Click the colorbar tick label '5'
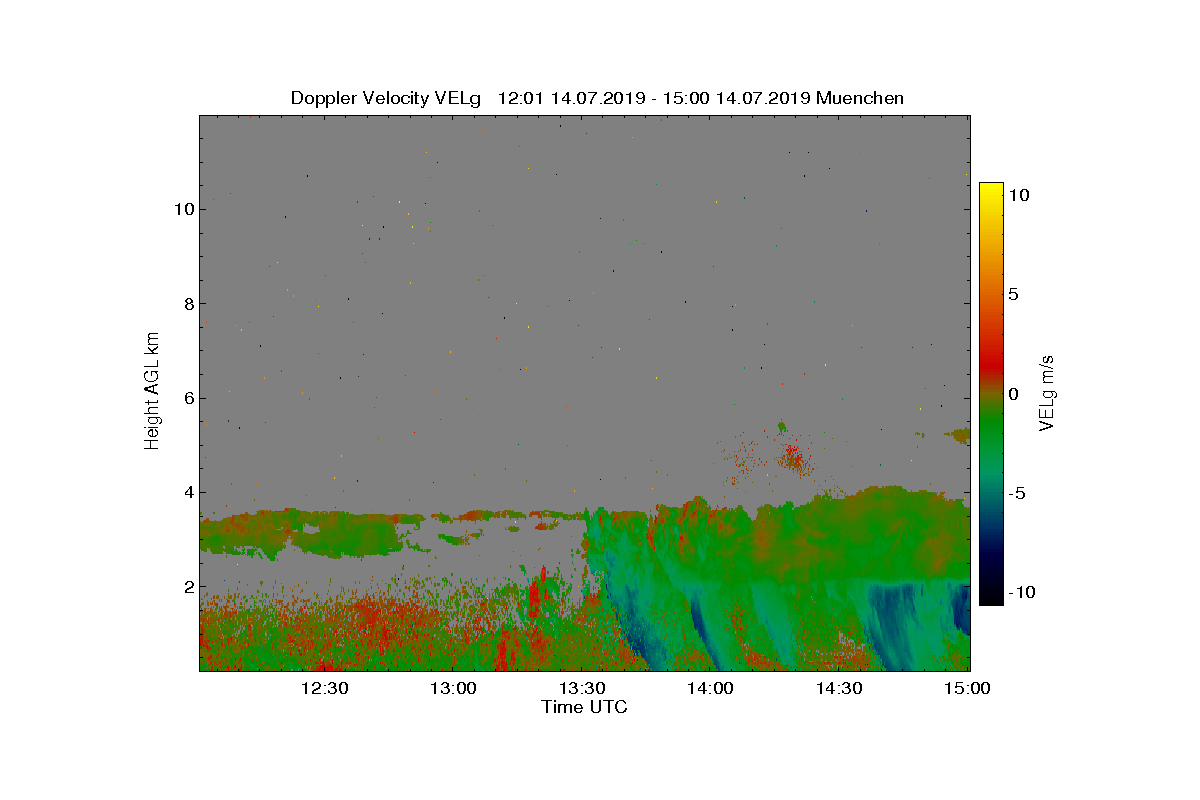Image resolution: width=1200 pixels, height=800 pixels. [x=1013, y=294]
